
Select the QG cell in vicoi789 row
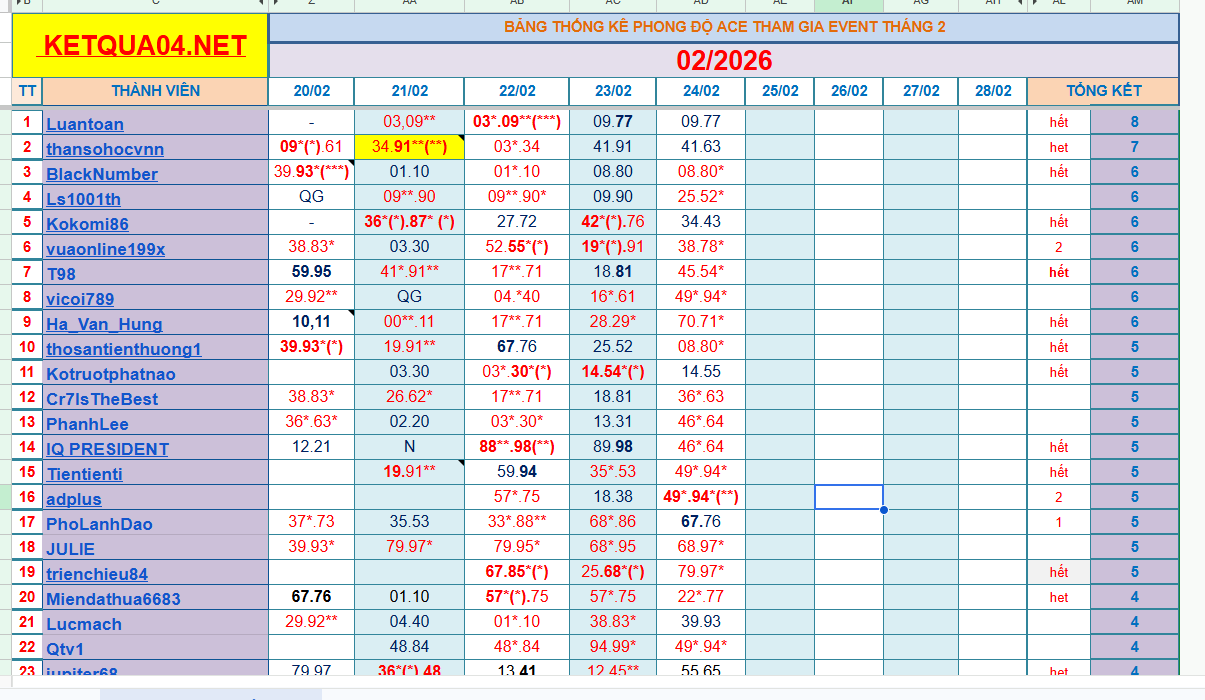409,297
